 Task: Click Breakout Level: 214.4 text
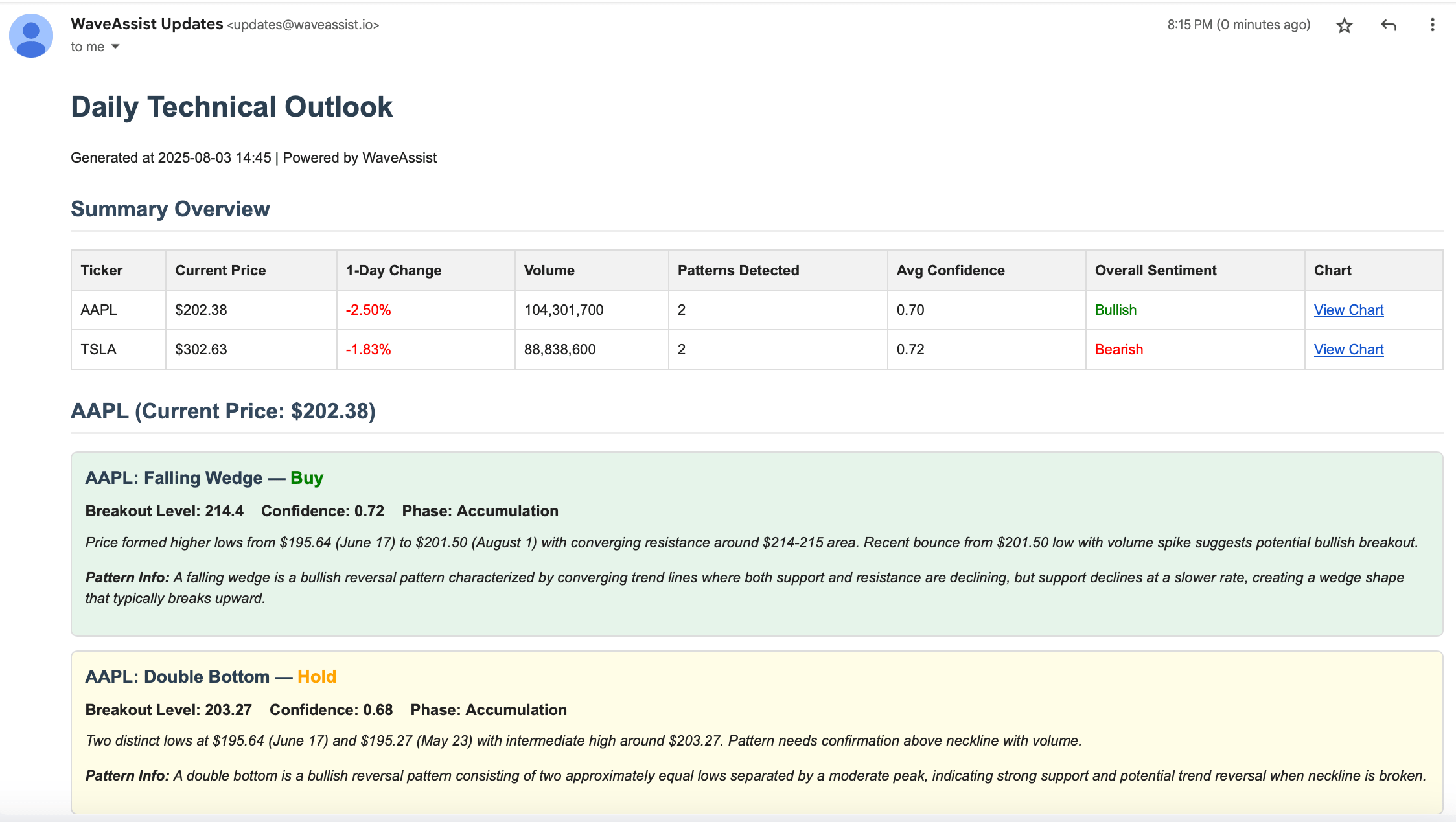click(165, 511)
